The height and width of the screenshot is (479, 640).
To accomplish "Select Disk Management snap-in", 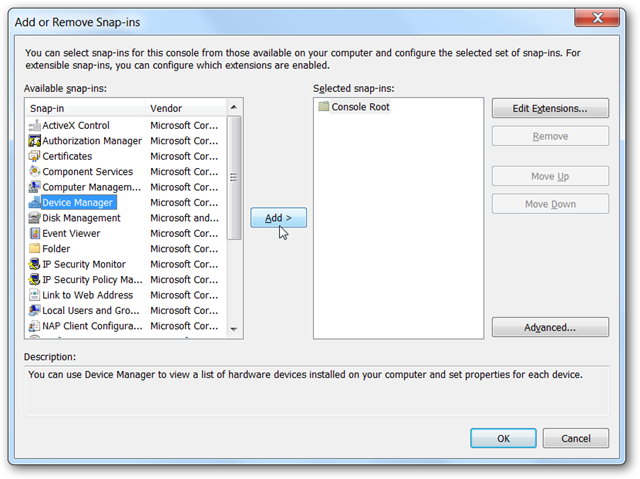I will 81,218.
